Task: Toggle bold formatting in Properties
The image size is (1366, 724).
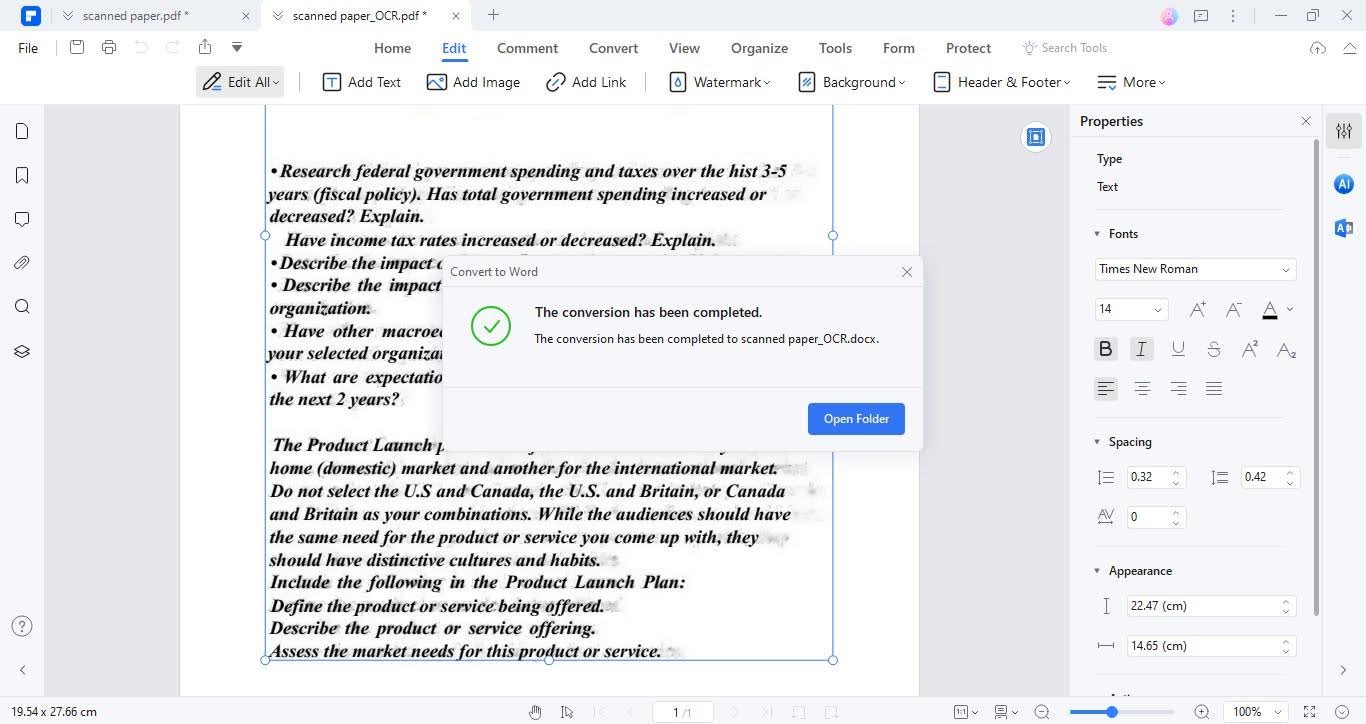Action: coord(1105,348)
